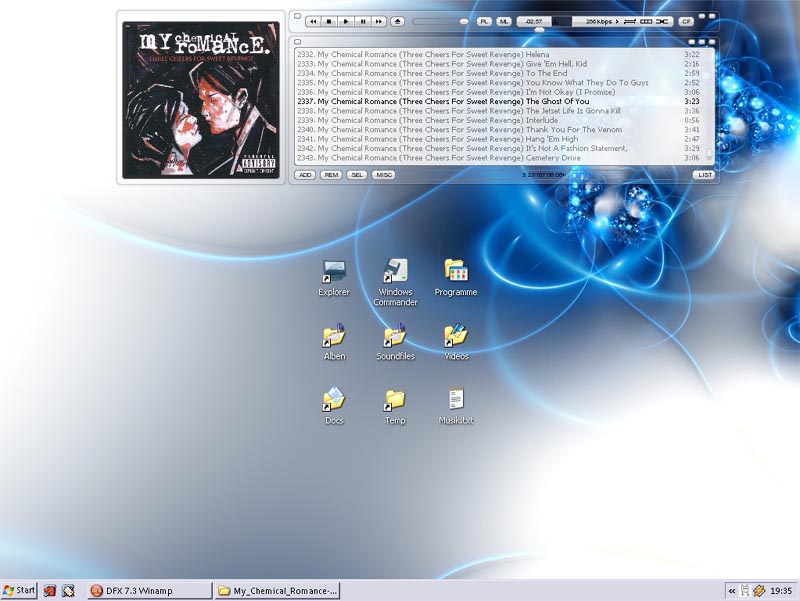Select track 2338 The Jetset Life Is Gonna Kill
This screenshot has height=601, width=800.
[498, 111]
